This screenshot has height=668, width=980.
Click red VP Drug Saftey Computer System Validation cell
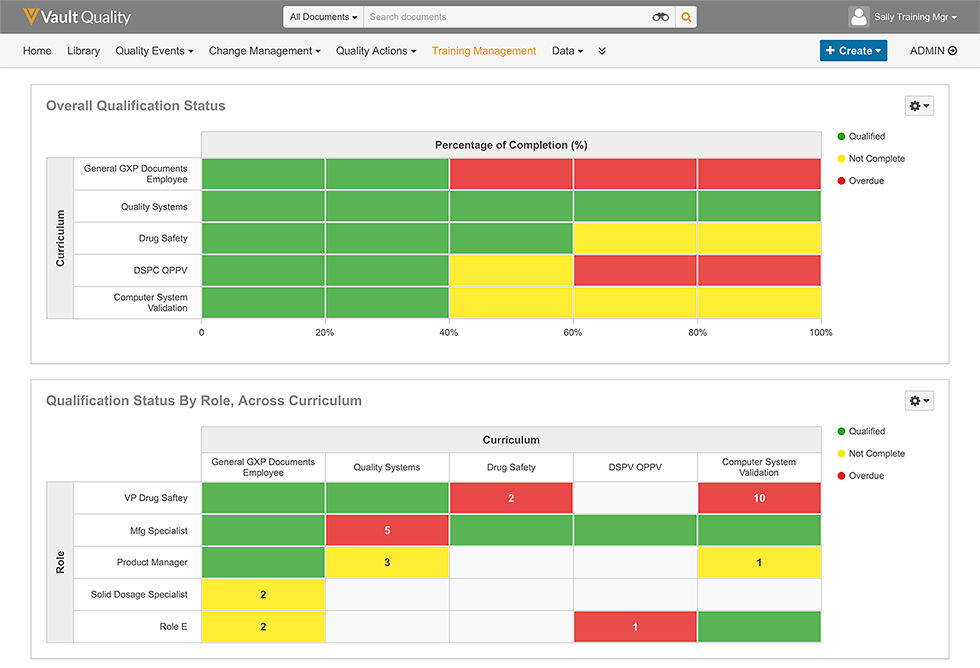(x=759, y=498)
